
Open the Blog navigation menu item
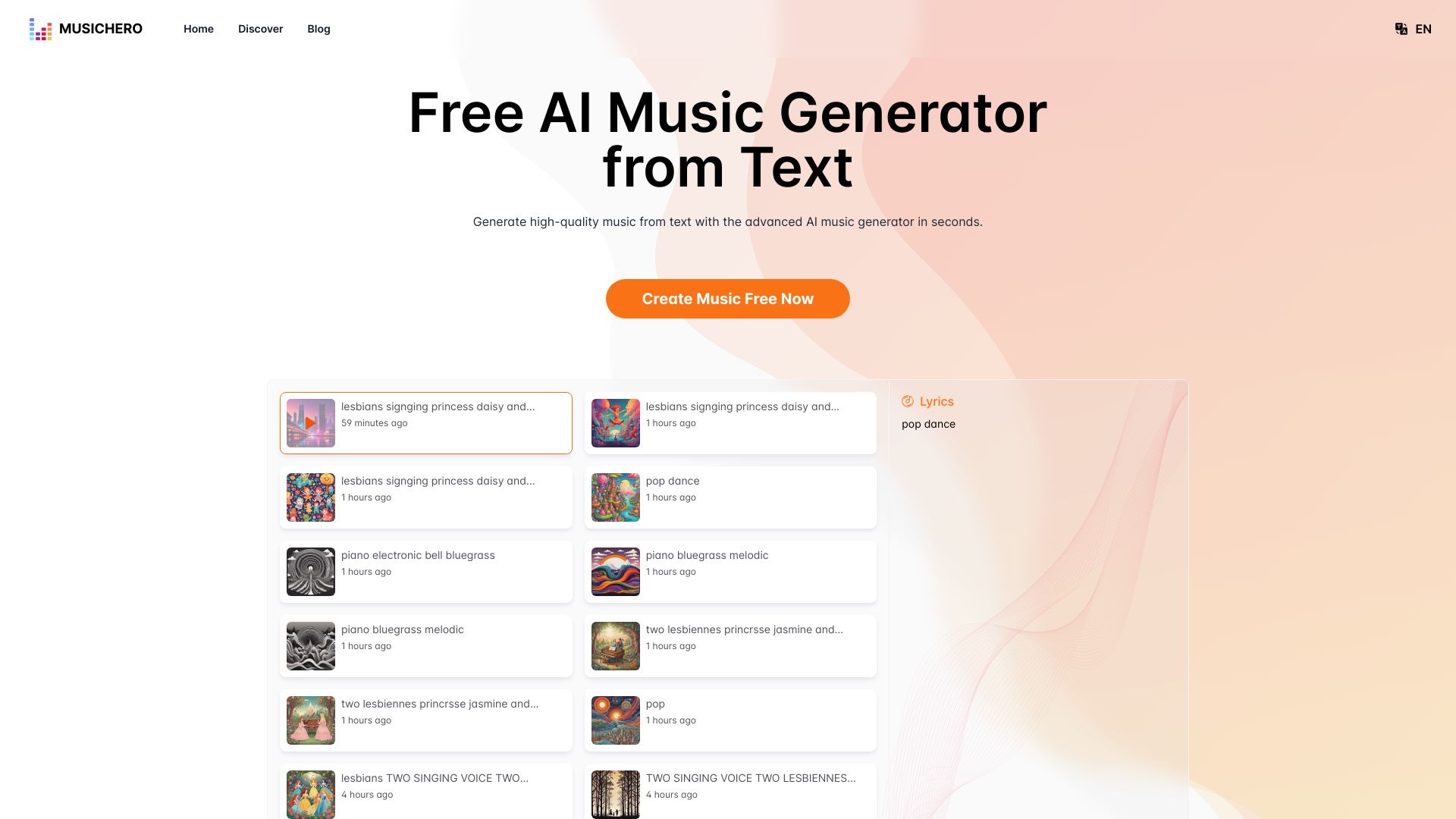pos(319,29)
